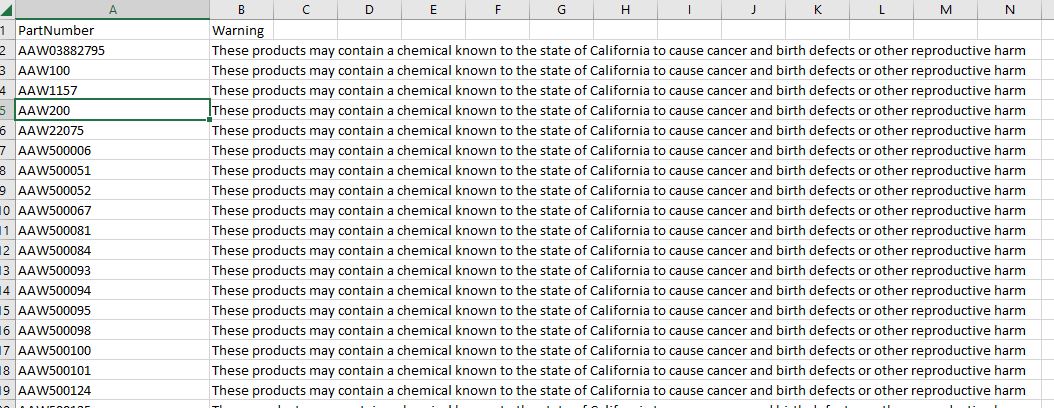The image size is (1054, 408).
Task: Click the PartNumber header cell
Action: point(112,30)
